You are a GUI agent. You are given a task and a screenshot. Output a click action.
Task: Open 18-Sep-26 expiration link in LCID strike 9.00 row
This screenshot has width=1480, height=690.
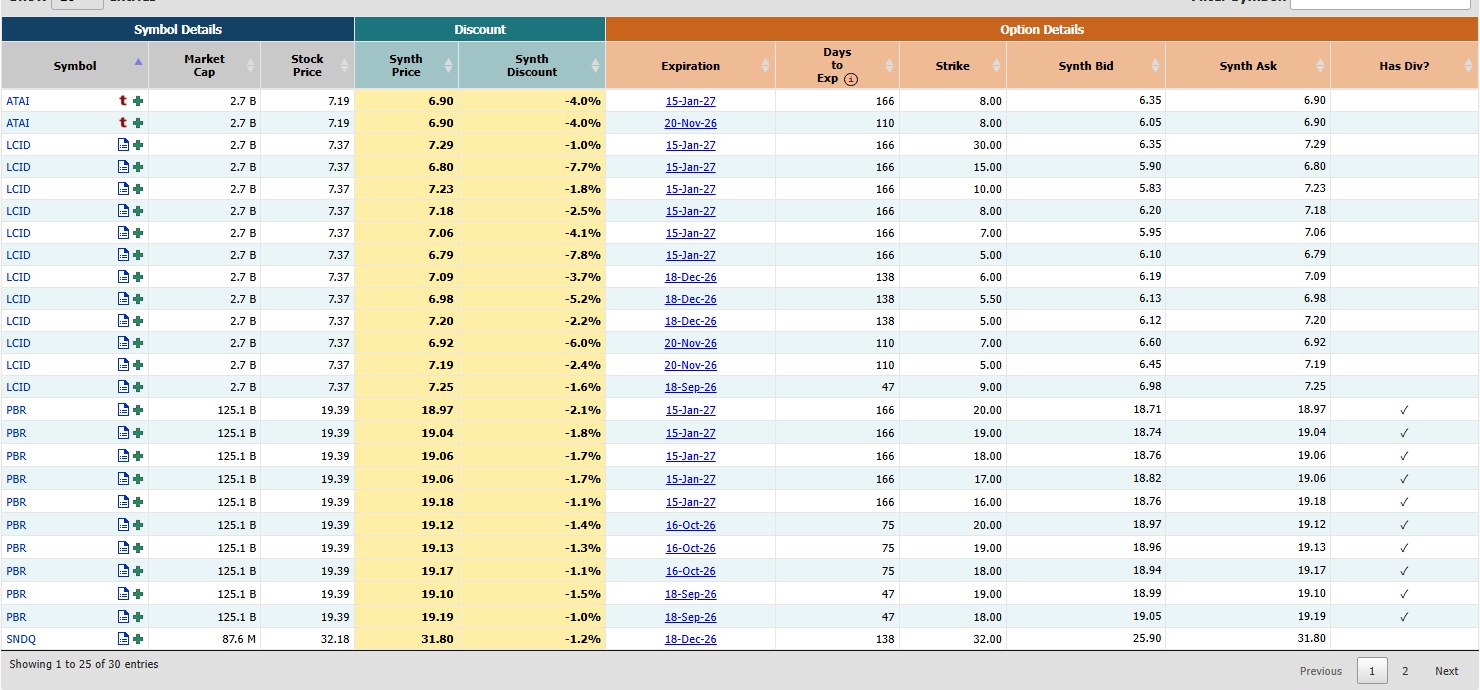point(690,387)
